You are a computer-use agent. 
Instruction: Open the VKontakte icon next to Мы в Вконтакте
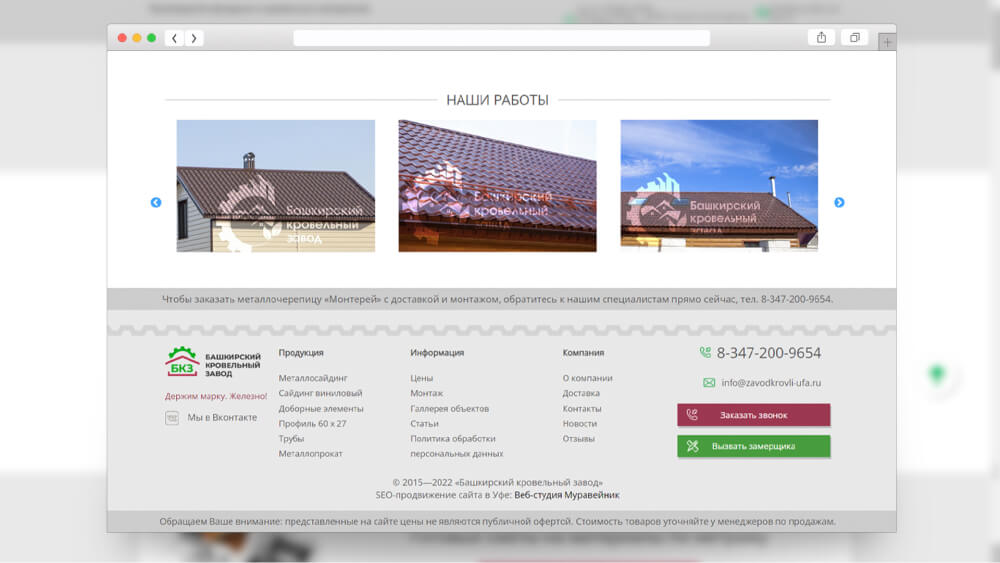[172, 418]
